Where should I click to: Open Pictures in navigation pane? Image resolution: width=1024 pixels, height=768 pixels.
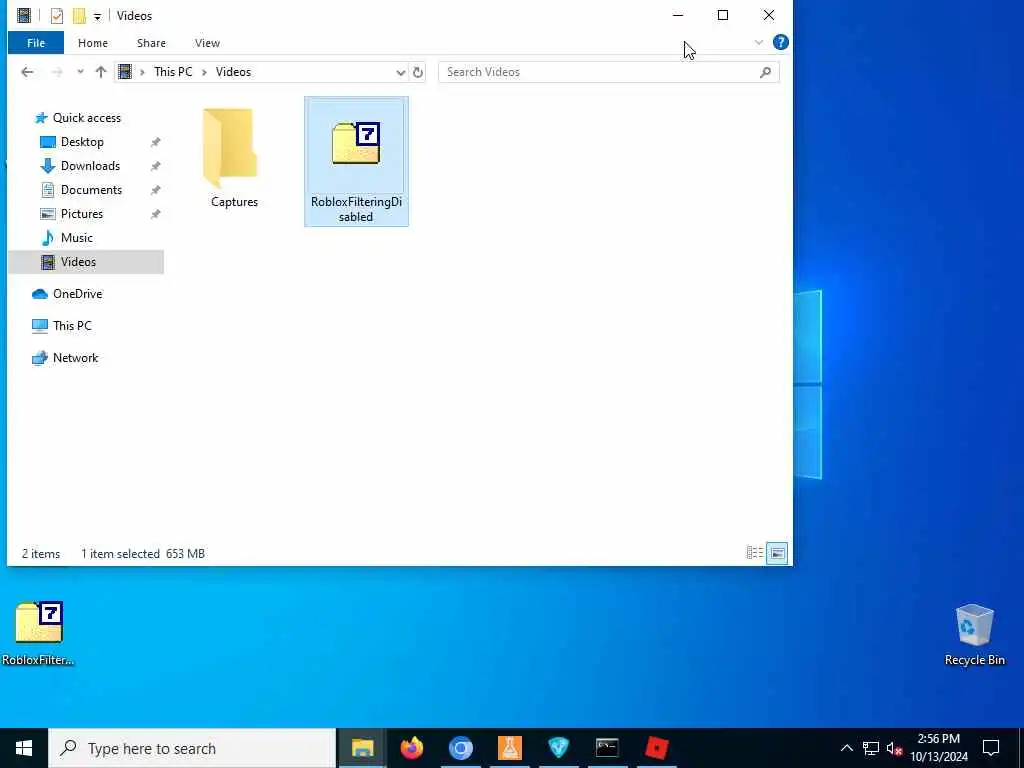click(x=82, y=214)
